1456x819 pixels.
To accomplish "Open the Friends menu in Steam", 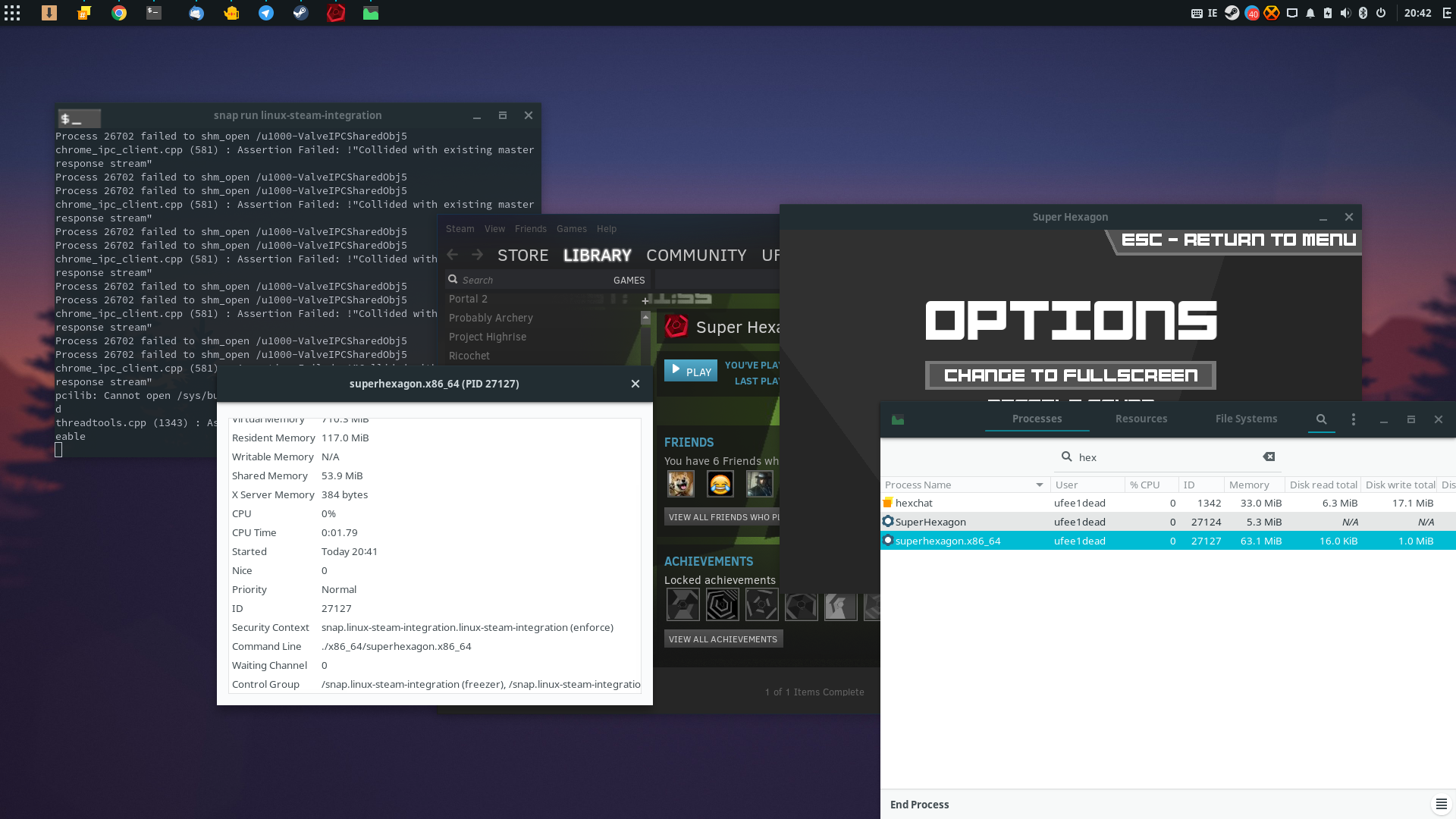I will pyautogui.click(x=530, y=228).
